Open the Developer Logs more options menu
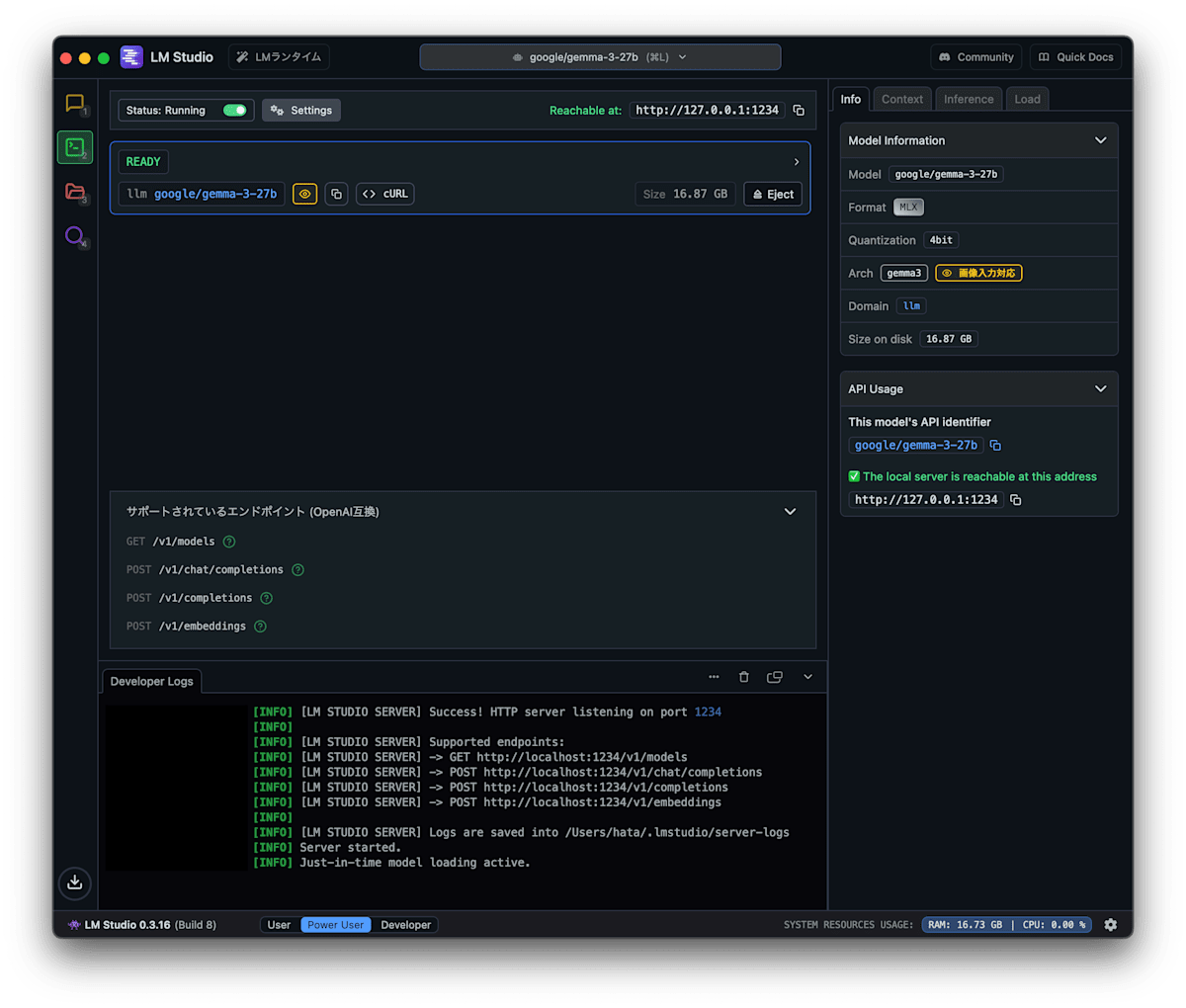 [x=714, y=677]
